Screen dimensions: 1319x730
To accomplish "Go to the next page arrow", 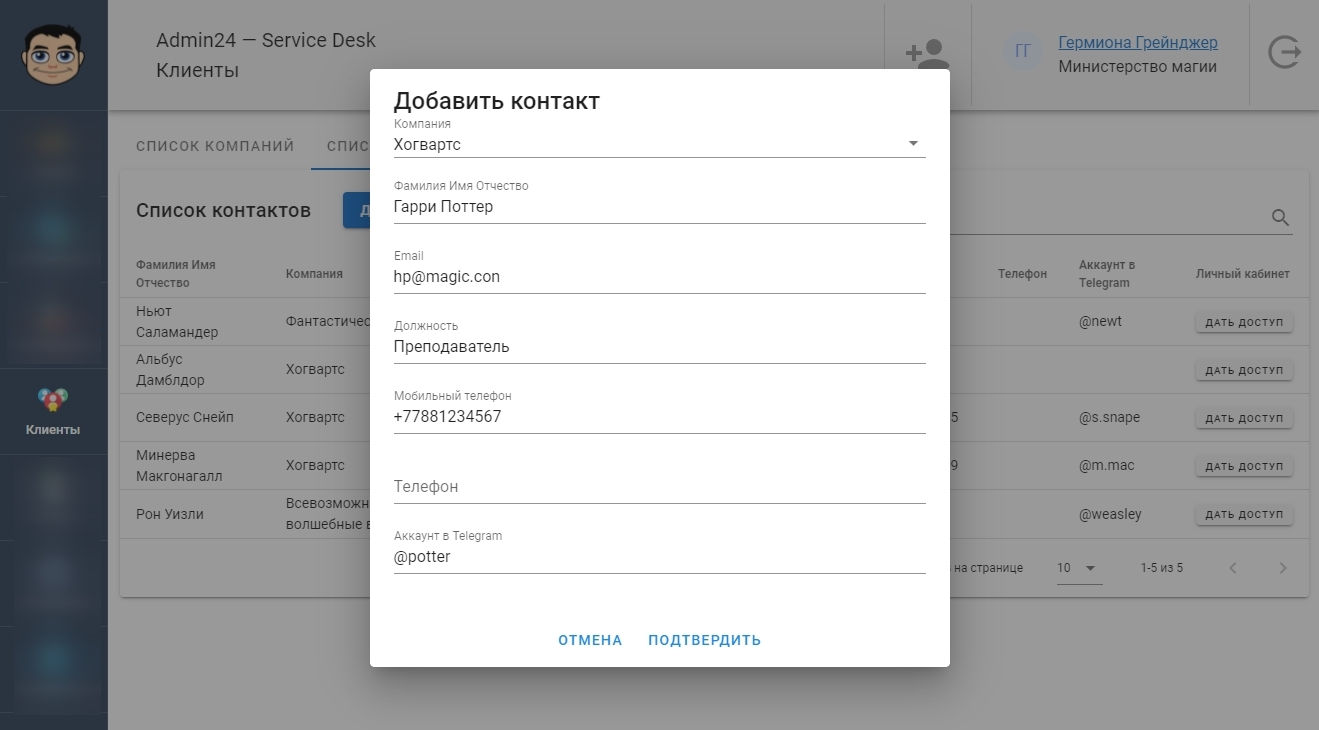I will click(x=1283, y=568).
